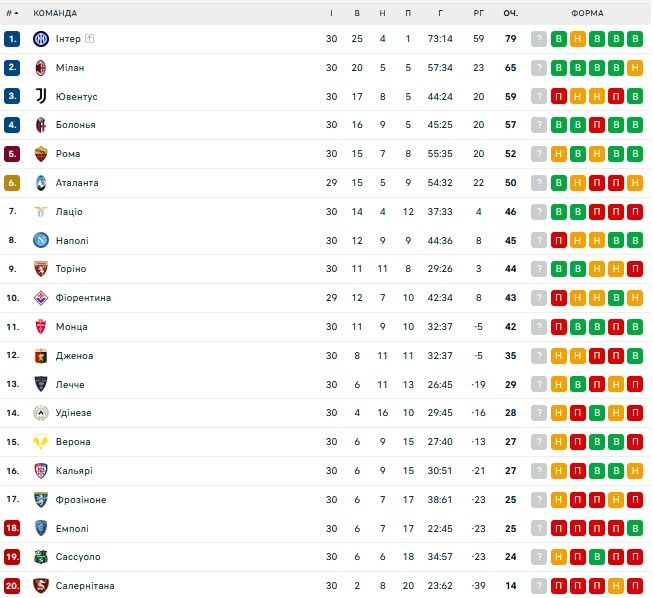
Task: Click Bologna's red loss form badge
Action: (x=597, y=125)
